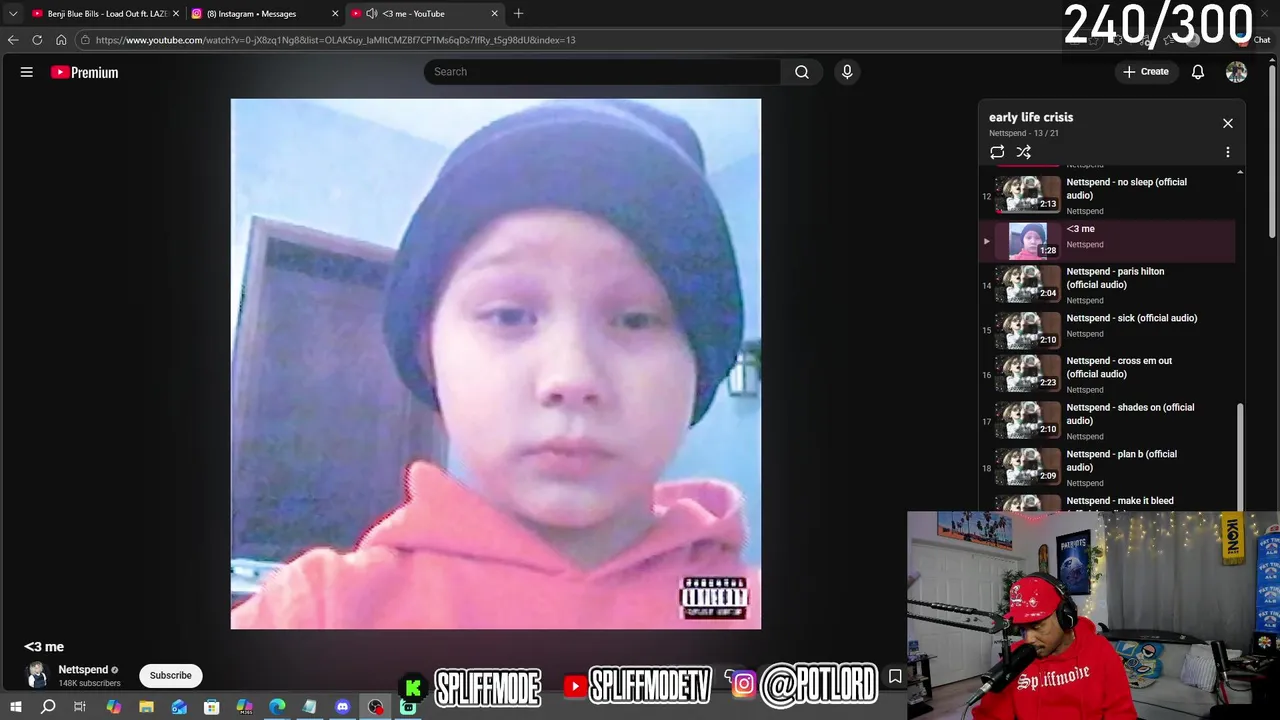Screen dimensions: 1280x720
Task: Open the account avatar menu
Action: (x=1237, y=72)
